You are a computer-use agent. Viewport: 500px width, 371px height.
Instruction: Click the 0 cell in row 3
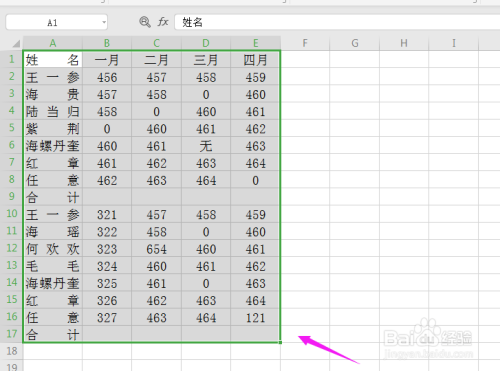(x=206, y=94)
